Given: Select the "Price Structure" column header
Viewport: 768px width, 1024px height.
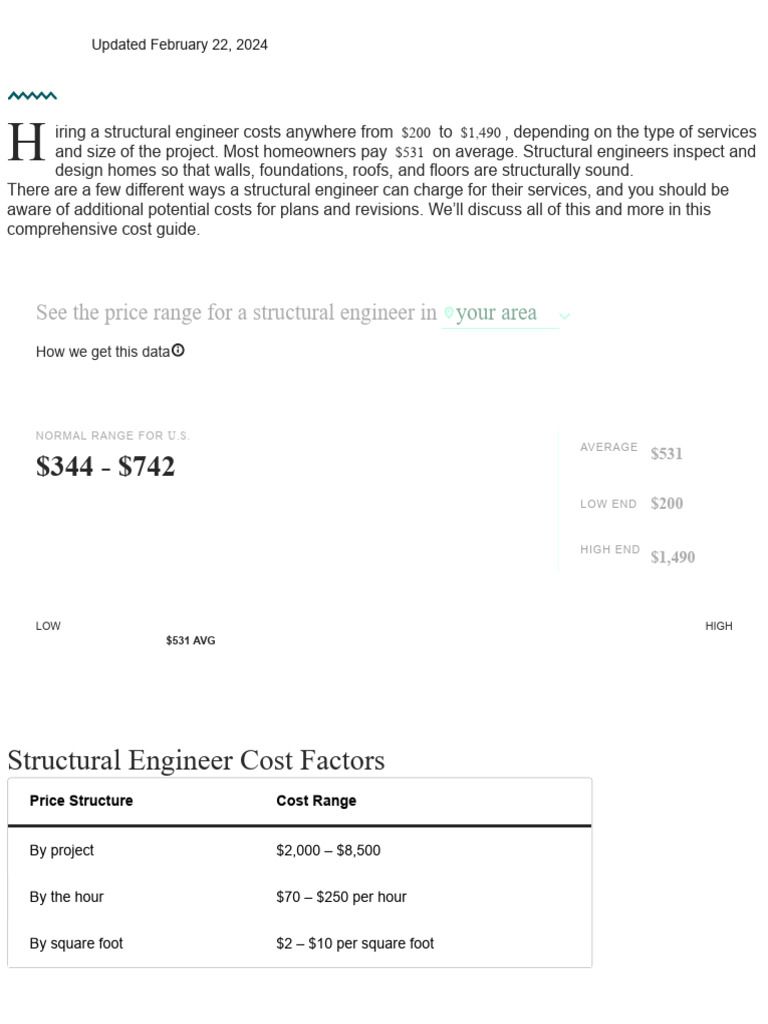Looking at the screenshot, I should tap(81, 801).
